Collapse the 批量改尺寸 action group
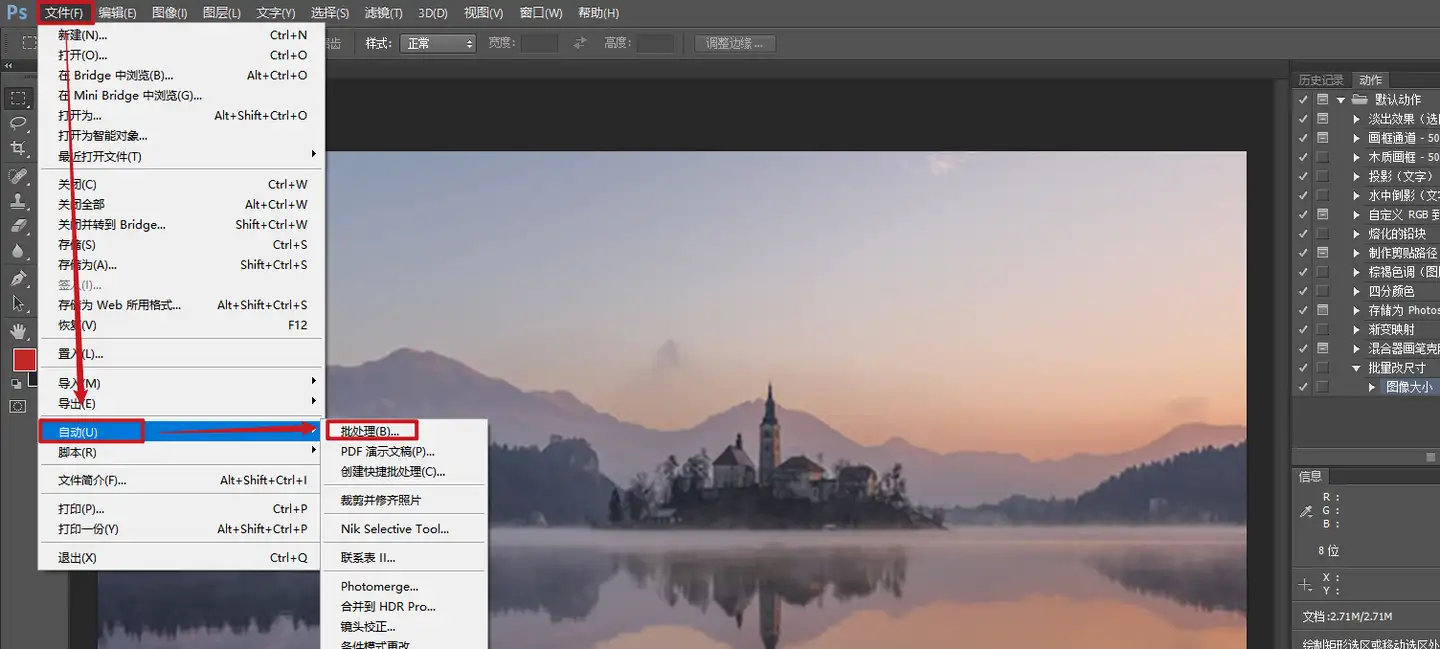Screen dimensions: 1440x649 1357,368
